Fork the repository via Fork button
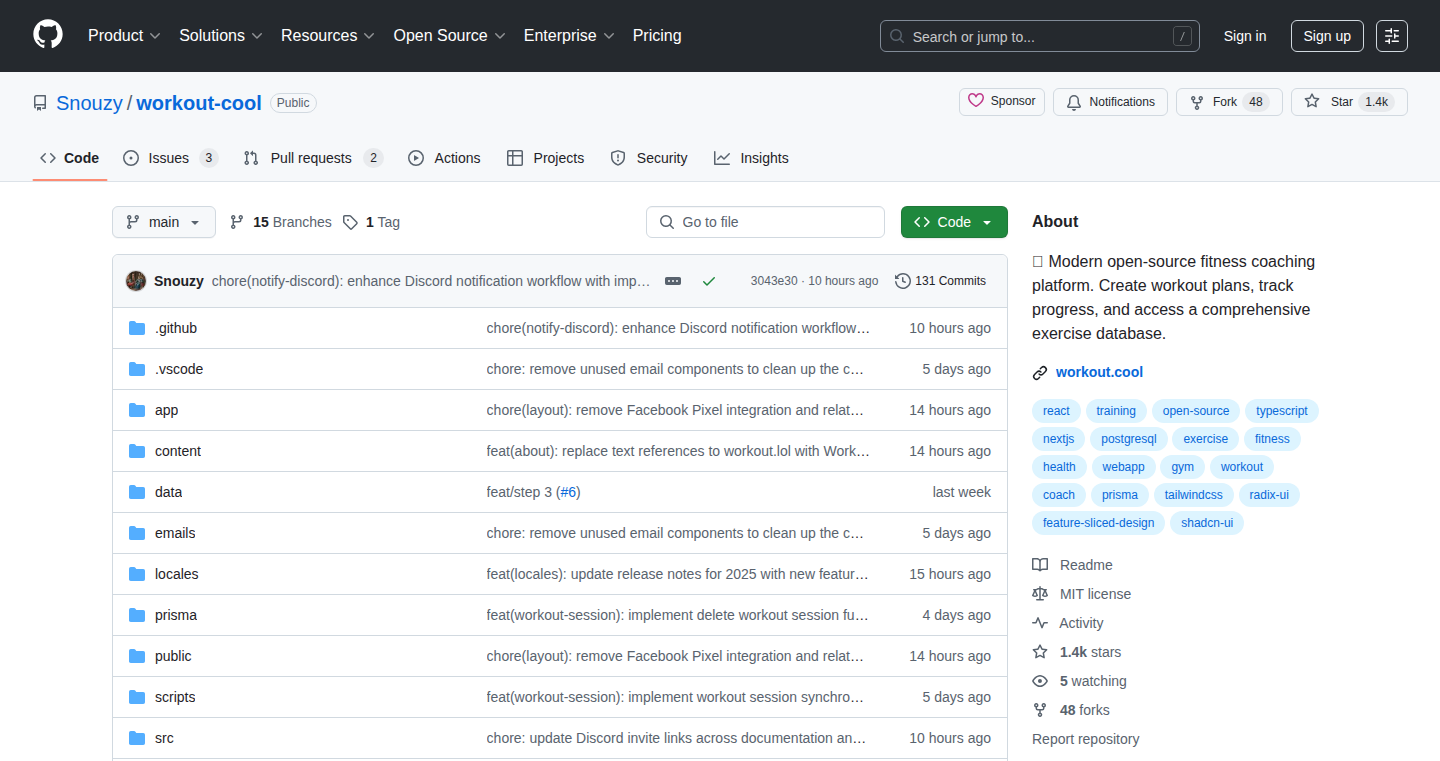The height and width of the screenshot is (761, 1440). coord(1229,102)
